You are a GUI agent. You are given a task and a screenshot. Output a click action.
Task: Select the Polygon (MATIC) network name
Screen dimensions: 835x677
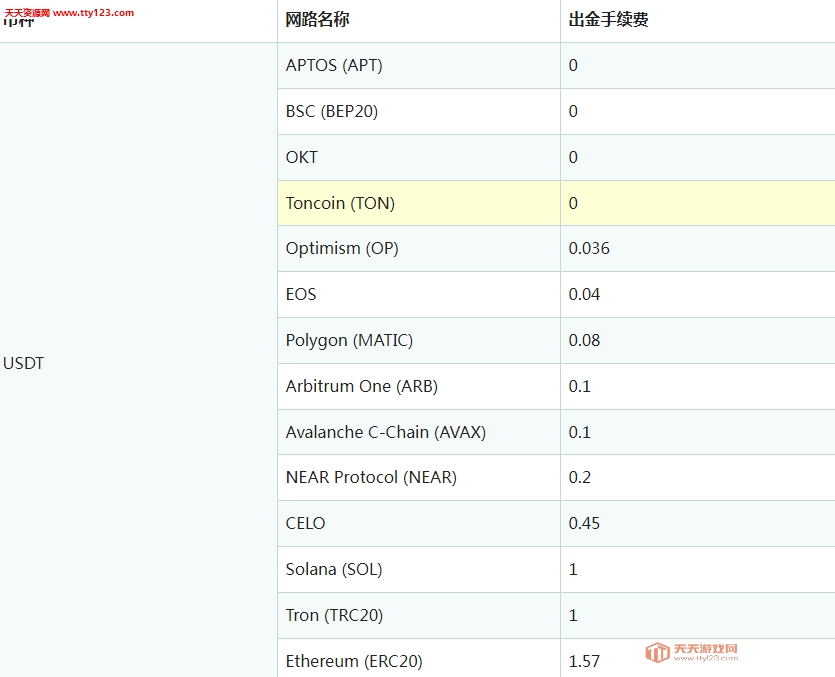point(349,340)
